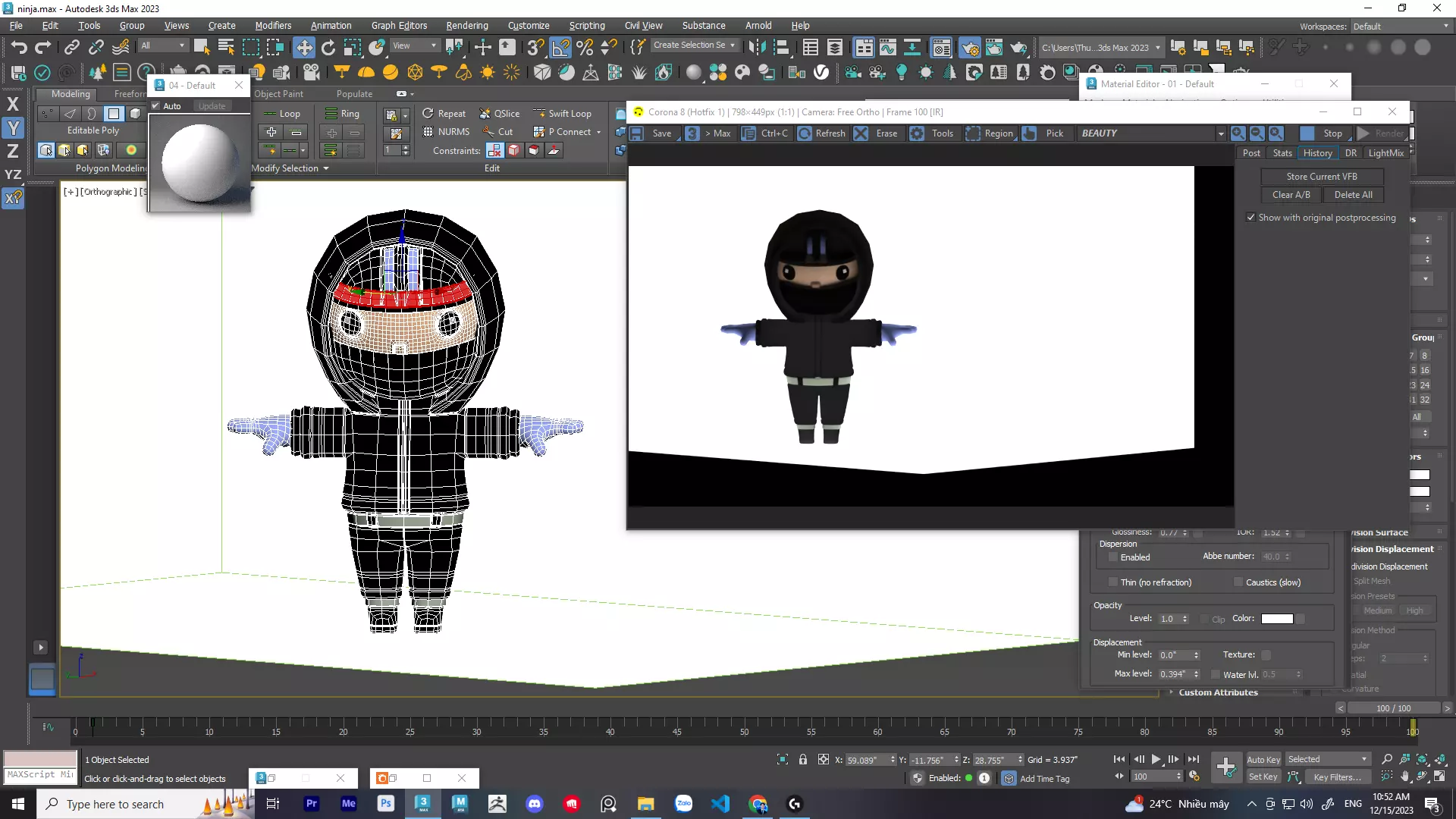Open the P Connect dropdown arrow
The height and width of the screenshot is (819, 1456).
click(x=599, y=132)
